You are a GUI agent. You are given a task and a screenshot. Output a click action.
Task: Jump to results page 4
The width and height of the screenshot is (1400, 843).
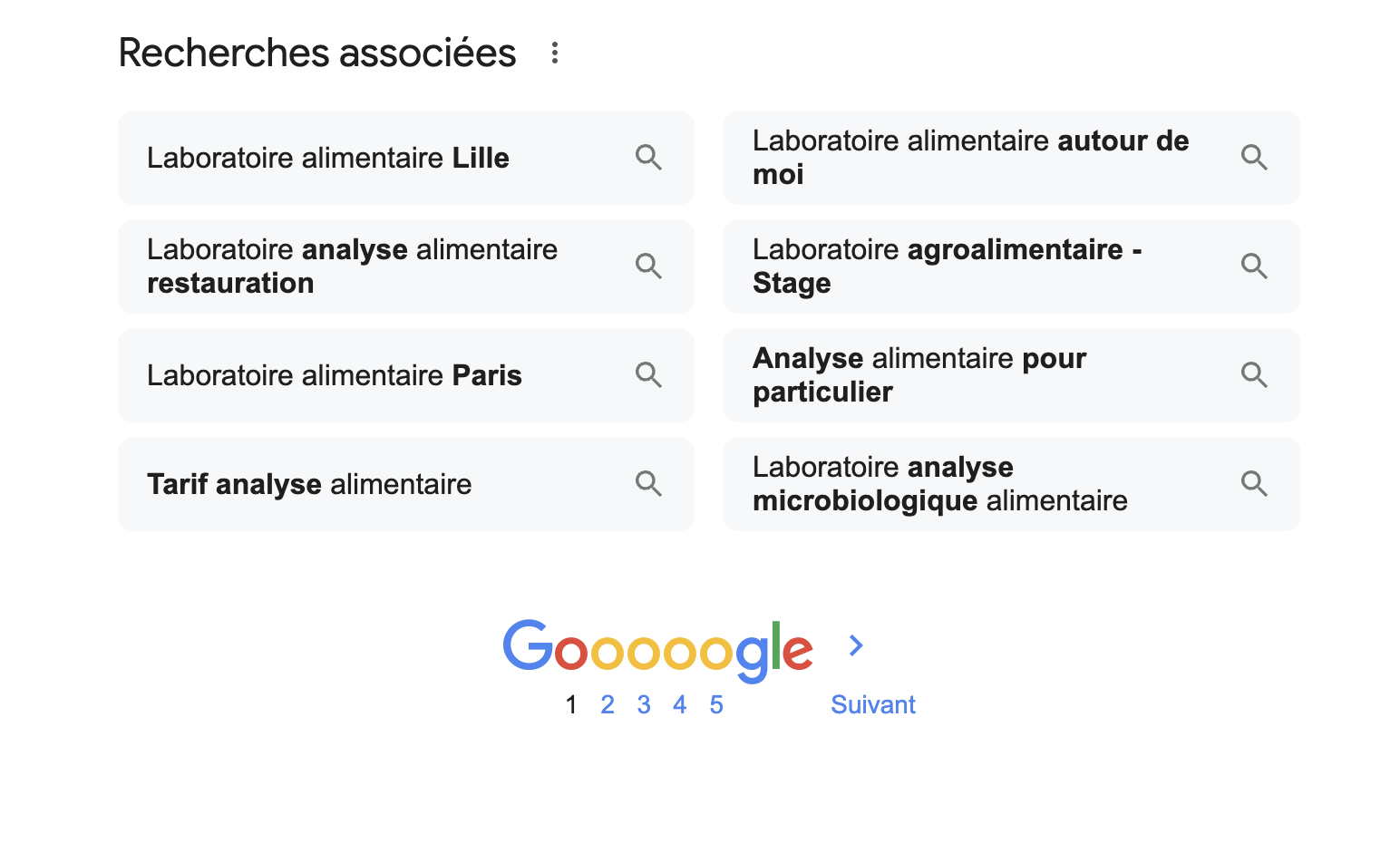(680, 704)
